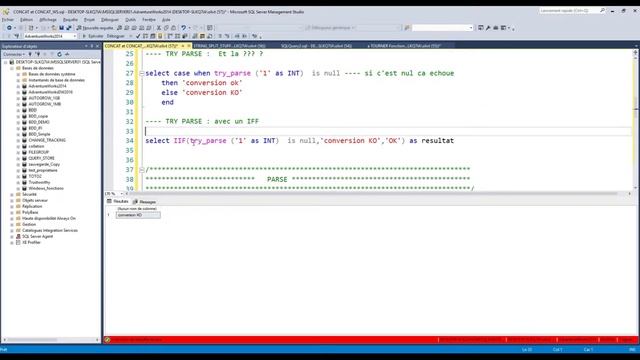Select the CHANGE_TRACKING database
The image size is (640, 360).
pos(47,140)
